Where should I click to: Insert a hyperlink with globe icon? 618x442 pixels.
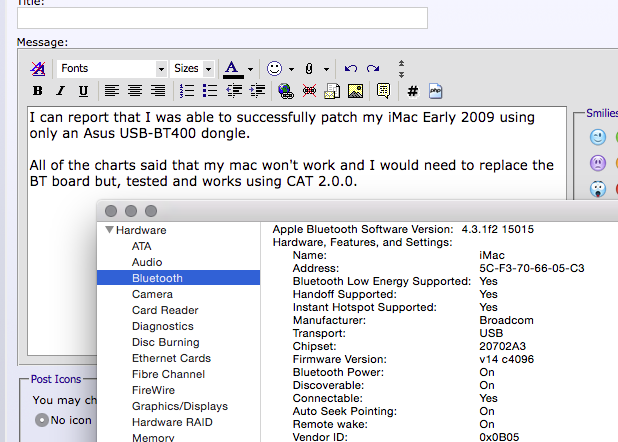286,91
